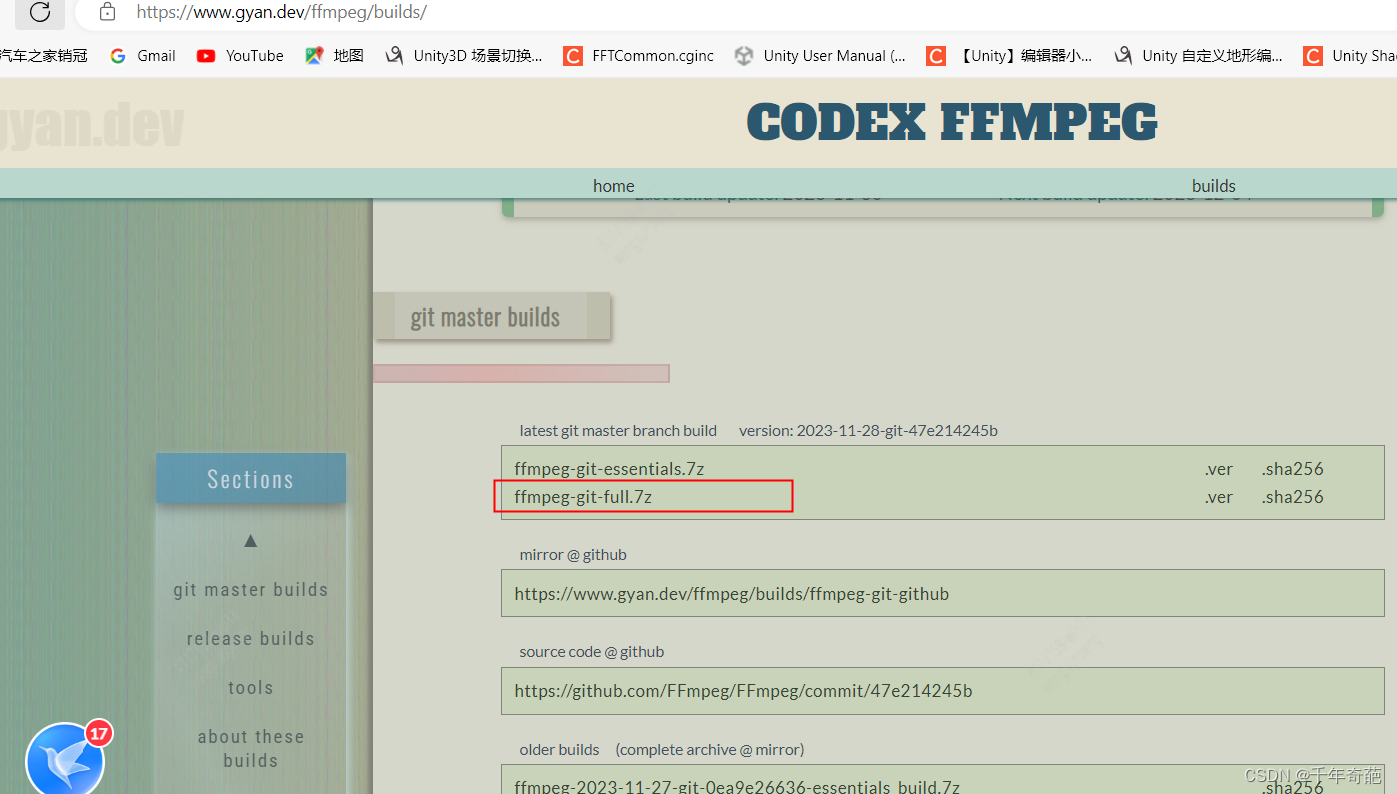Click the latest git master branch build label
This screenshot has height=794, width=1397.
[618, 431]
